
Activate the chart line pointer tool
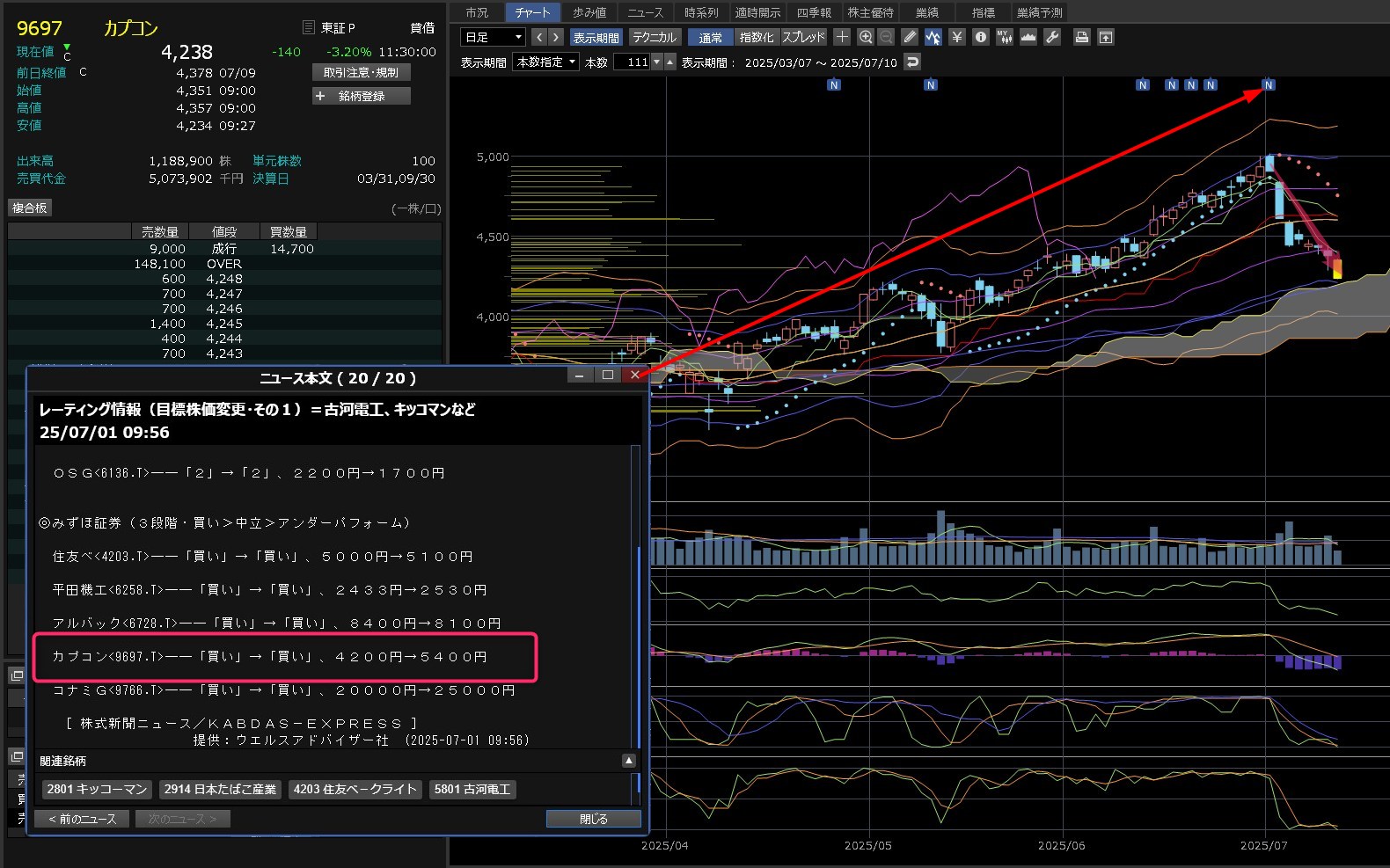(933, 37)
